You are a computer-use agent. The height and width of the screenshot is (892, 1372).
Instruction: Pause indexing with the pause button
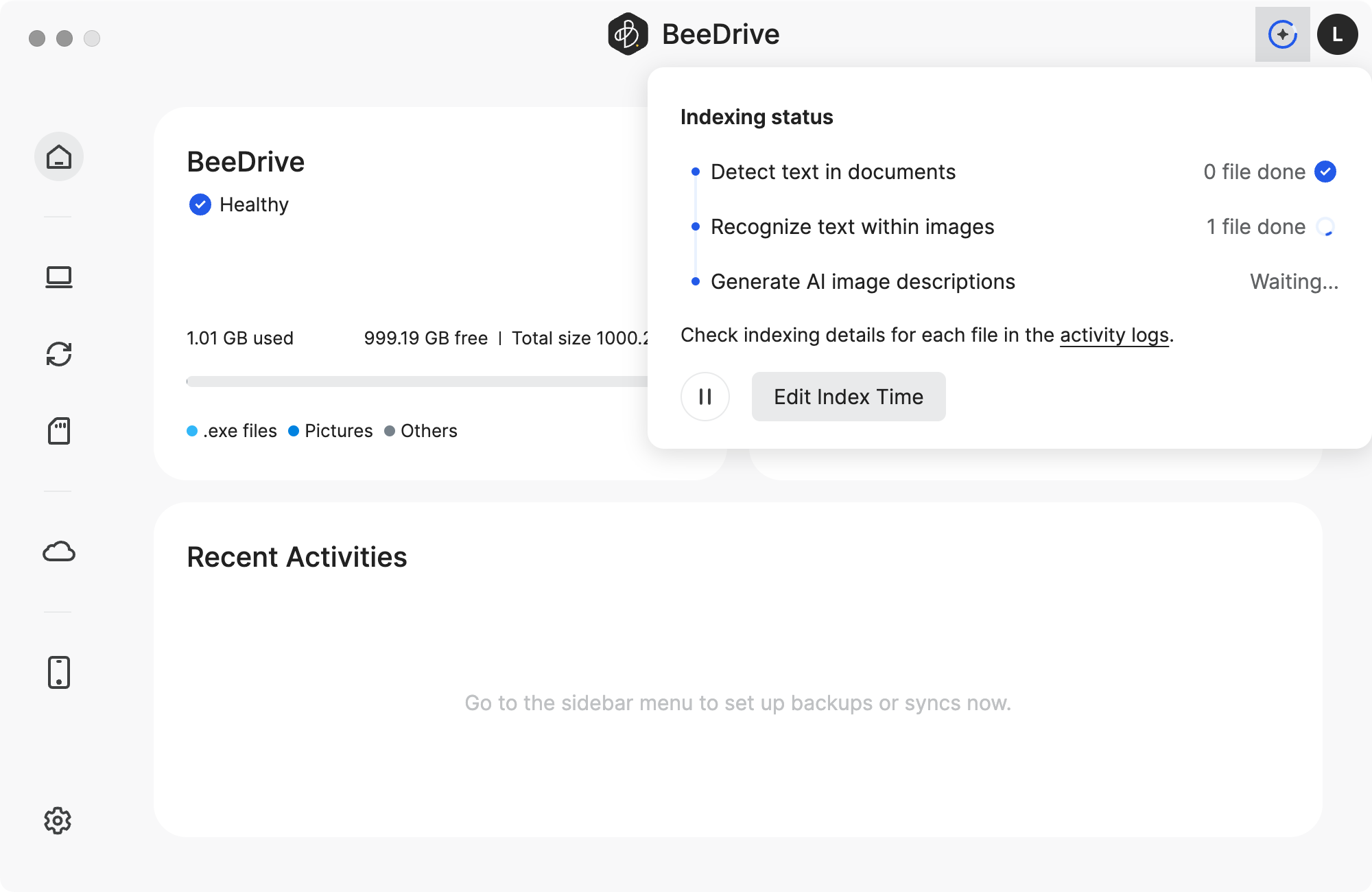click(x=705, y=397)
